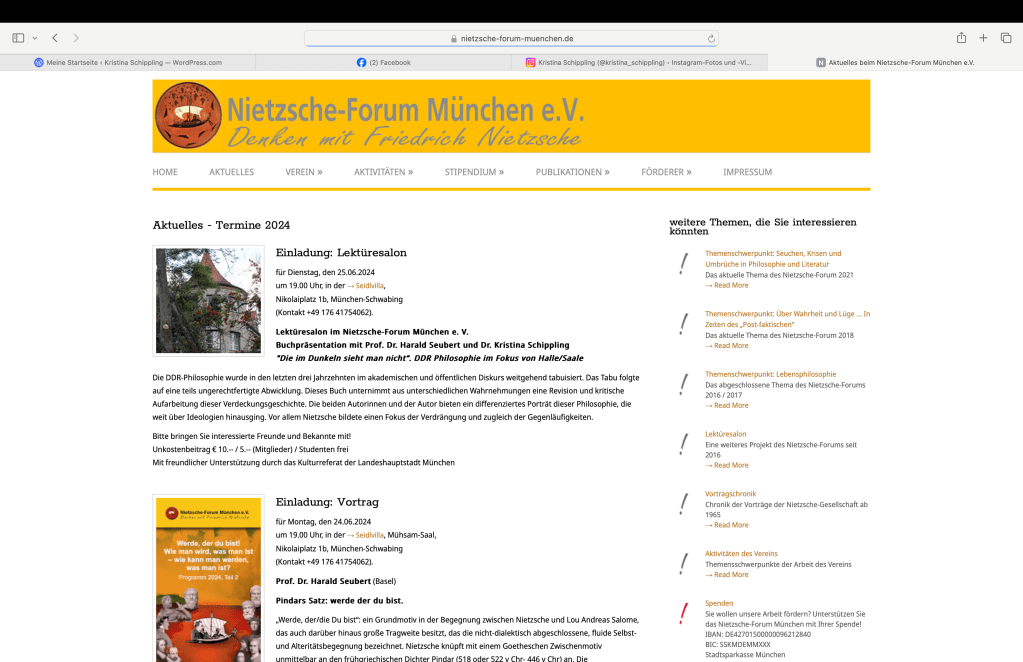Select Impressum in the navigation menu
Viewport: 1023px width, 662px height.
[x=747, y=172]
